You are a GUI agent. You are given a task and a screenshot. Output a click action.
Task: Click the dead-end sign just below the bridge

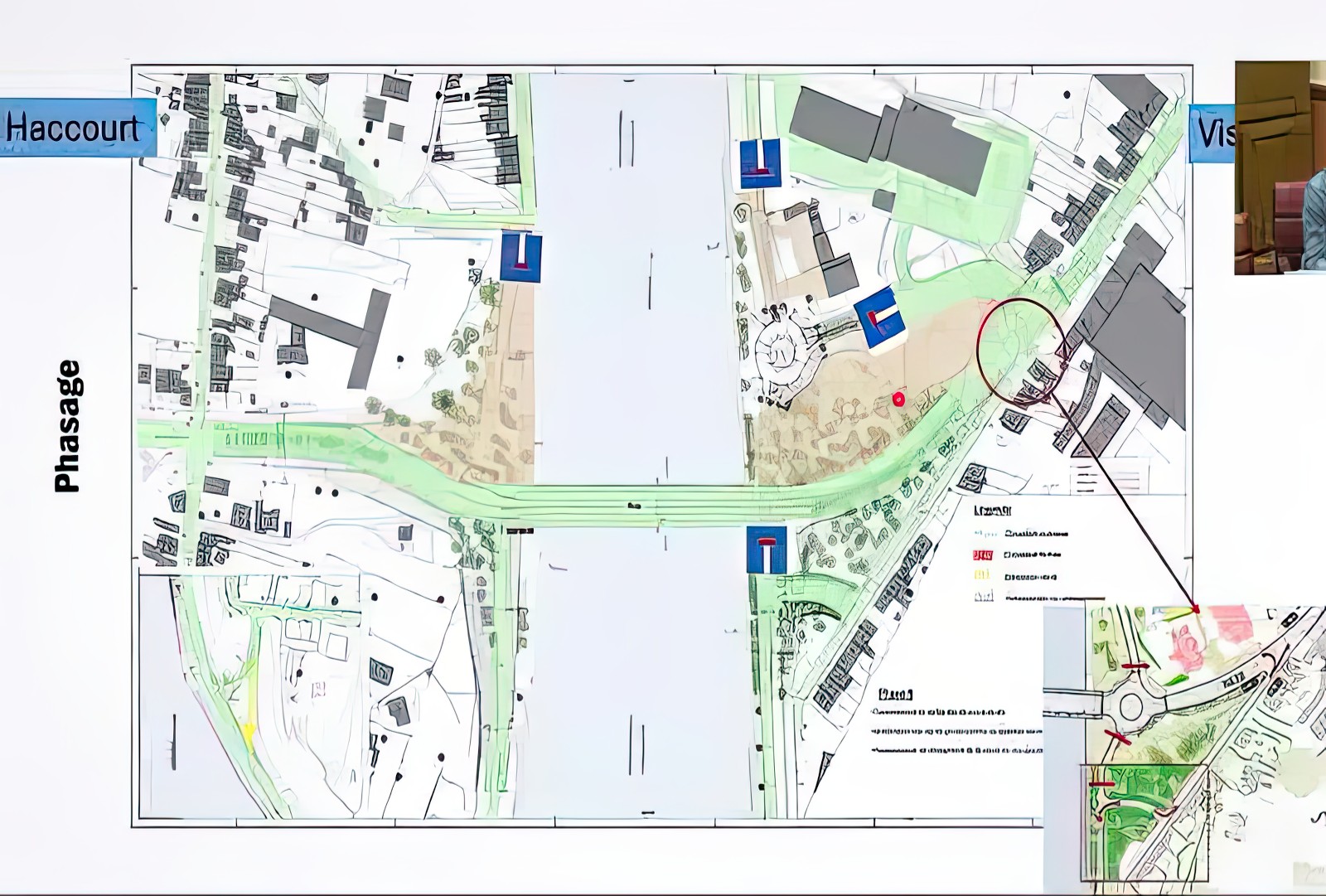pos(766,550)
